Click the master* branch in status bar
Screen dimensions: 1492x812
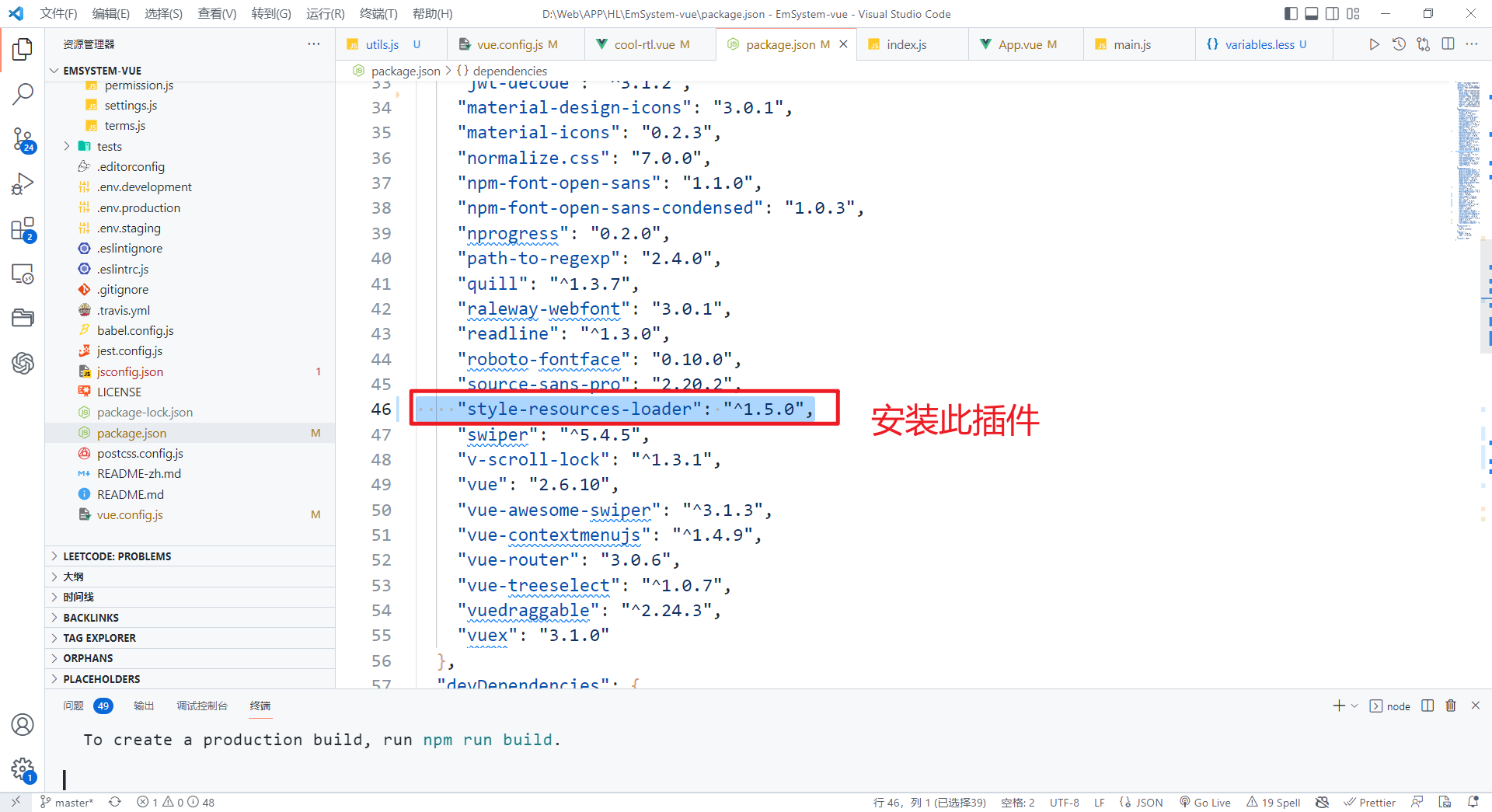(x=67, y=802)
